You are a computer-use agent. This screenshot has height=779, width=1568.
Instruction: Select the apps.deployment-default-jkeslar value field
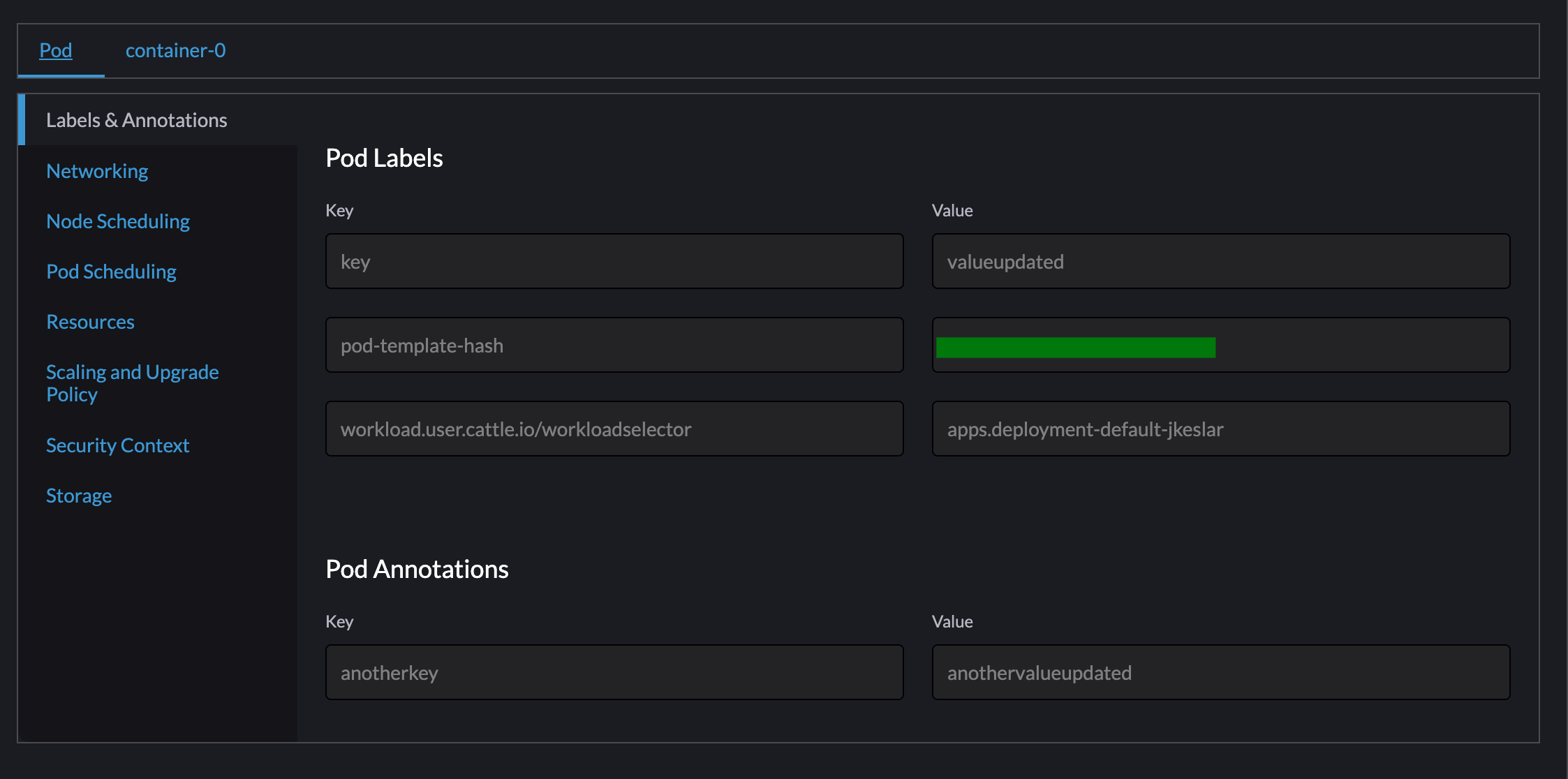(x=1220, y=429)
